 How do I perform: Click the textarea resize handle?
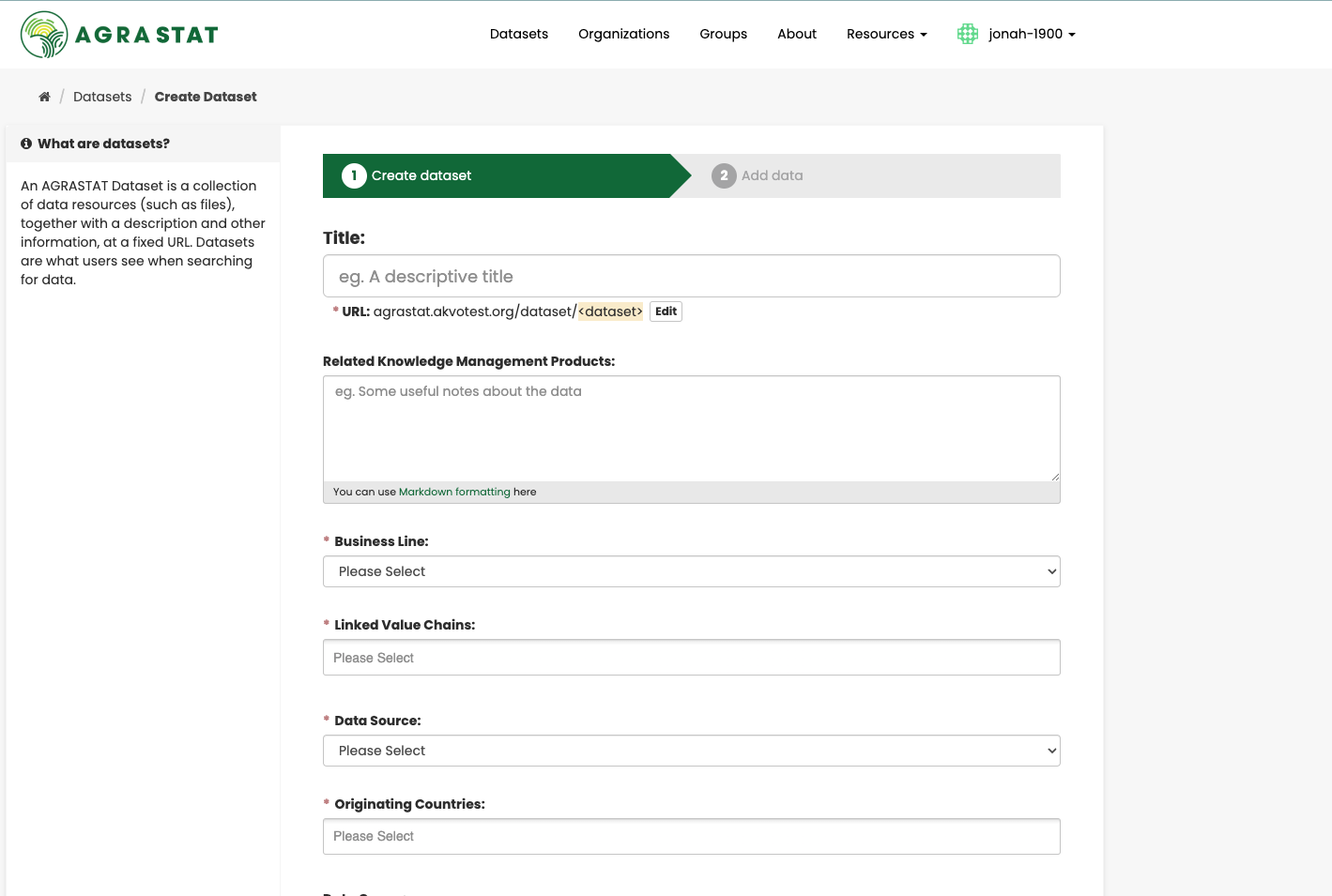(1054, 476)
